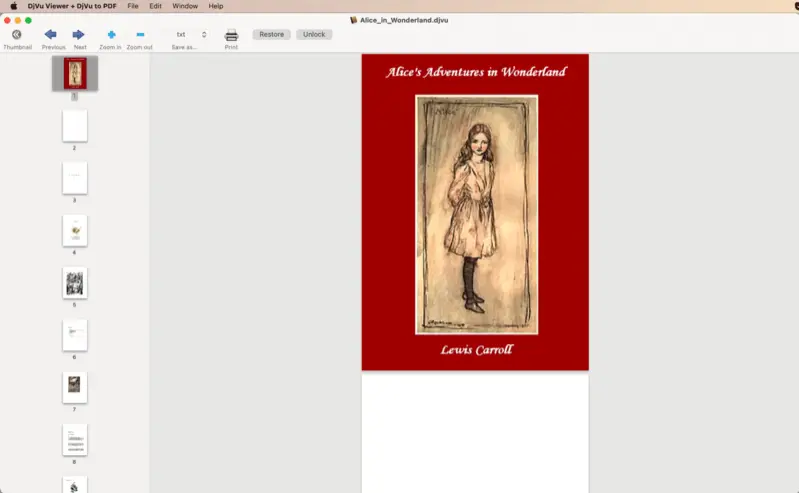The image size is (799, 493).
Task: Select page 3 thumbnail
Action: pos(75,178)
